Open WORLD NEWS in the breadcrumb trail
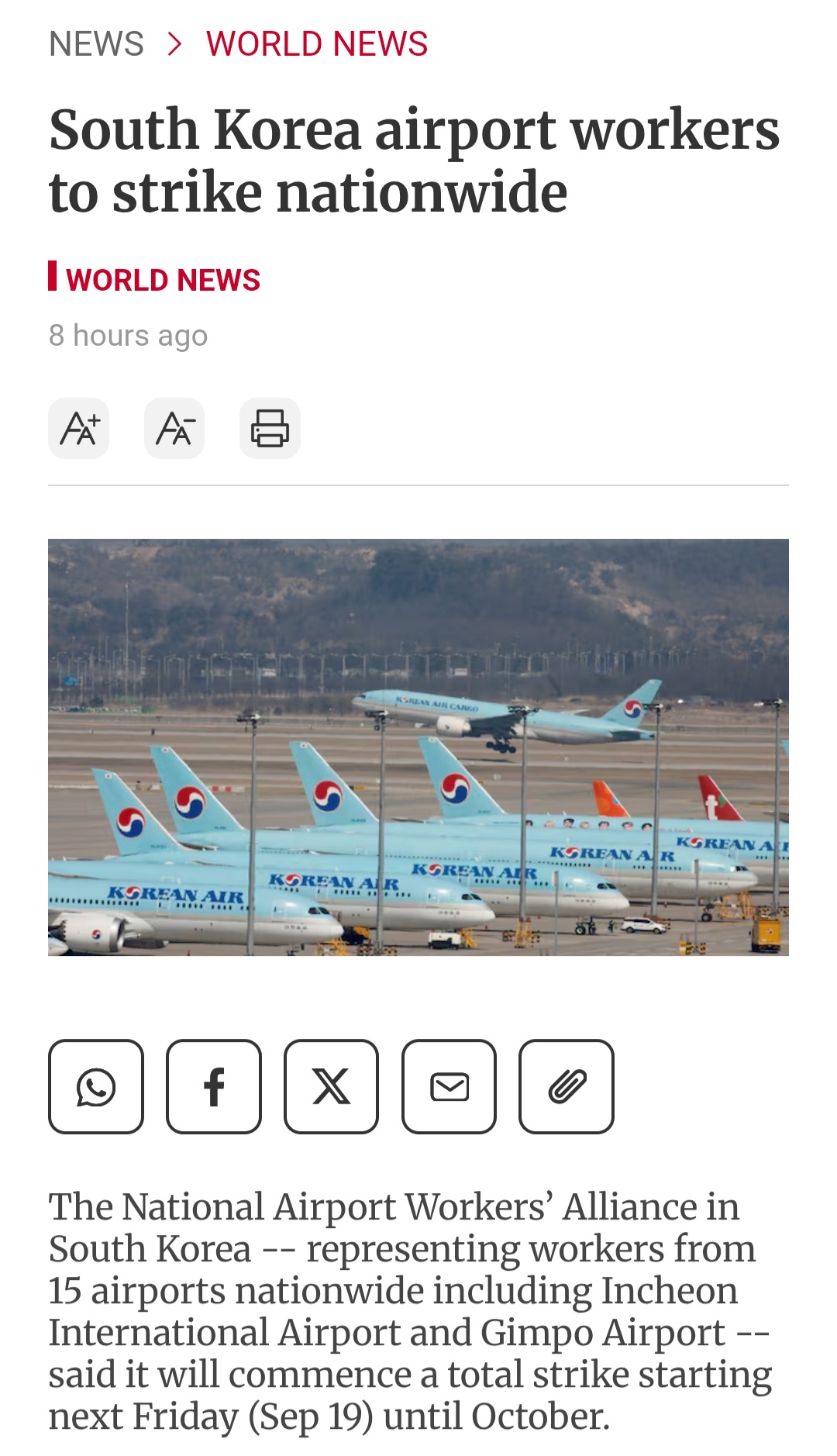The width and height of the screenshot is (837, 1456). tap(317, 44)
